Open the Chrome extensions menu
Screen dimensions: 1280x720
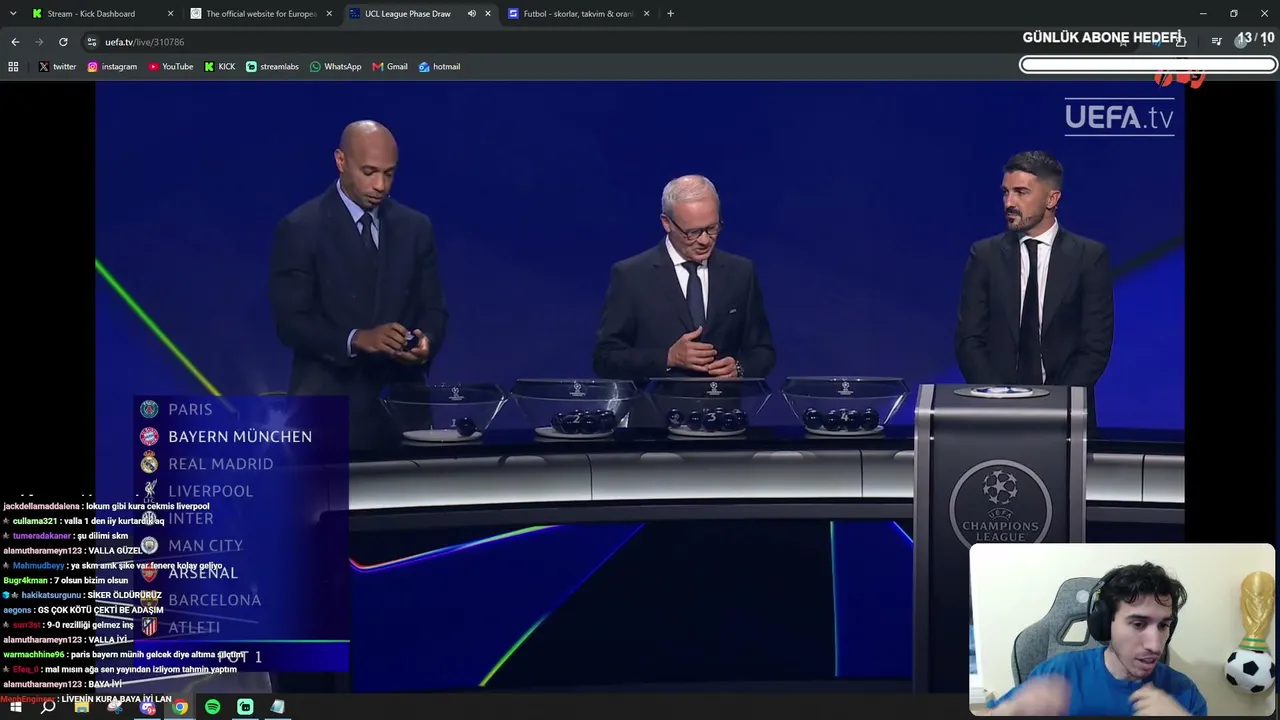pyautogui.click(x=1181, y=42)
